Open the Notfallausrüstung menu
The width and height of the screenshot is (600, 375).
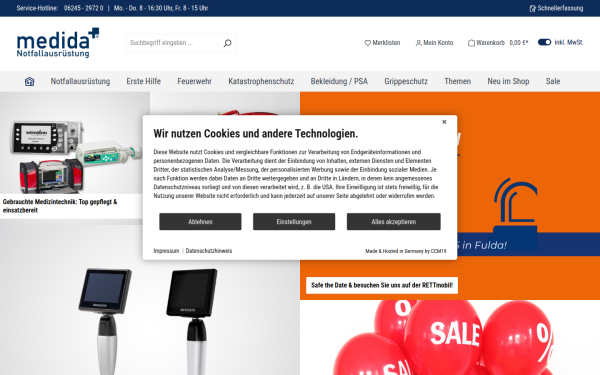click(80, 81)
